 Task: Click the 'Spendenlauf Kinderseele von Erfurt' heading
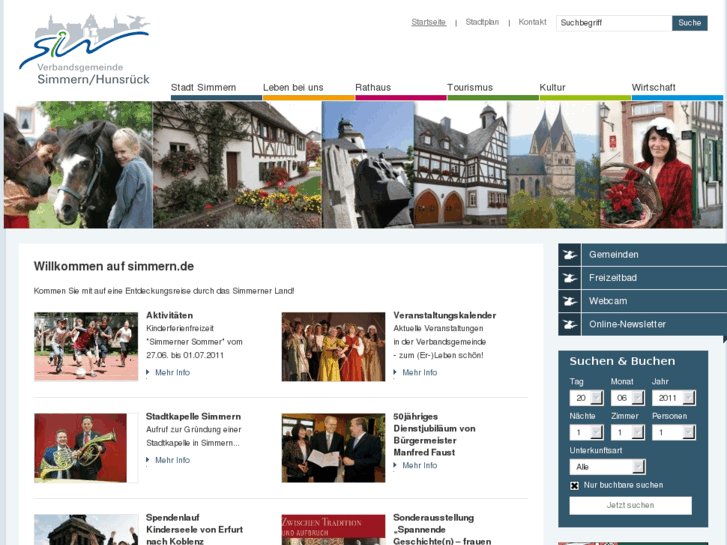(x=194, y=529)
